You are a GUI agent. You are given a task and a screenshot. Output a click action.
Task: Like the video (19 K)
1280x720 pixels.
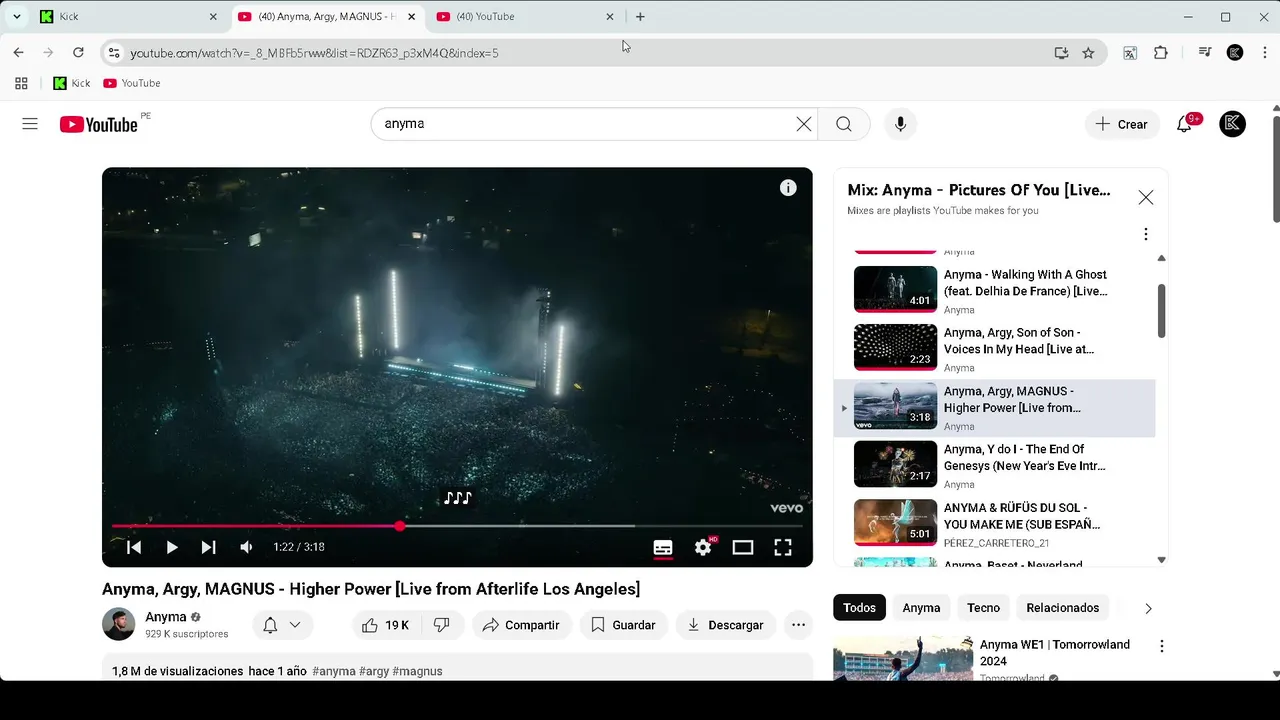pos(386,625)
